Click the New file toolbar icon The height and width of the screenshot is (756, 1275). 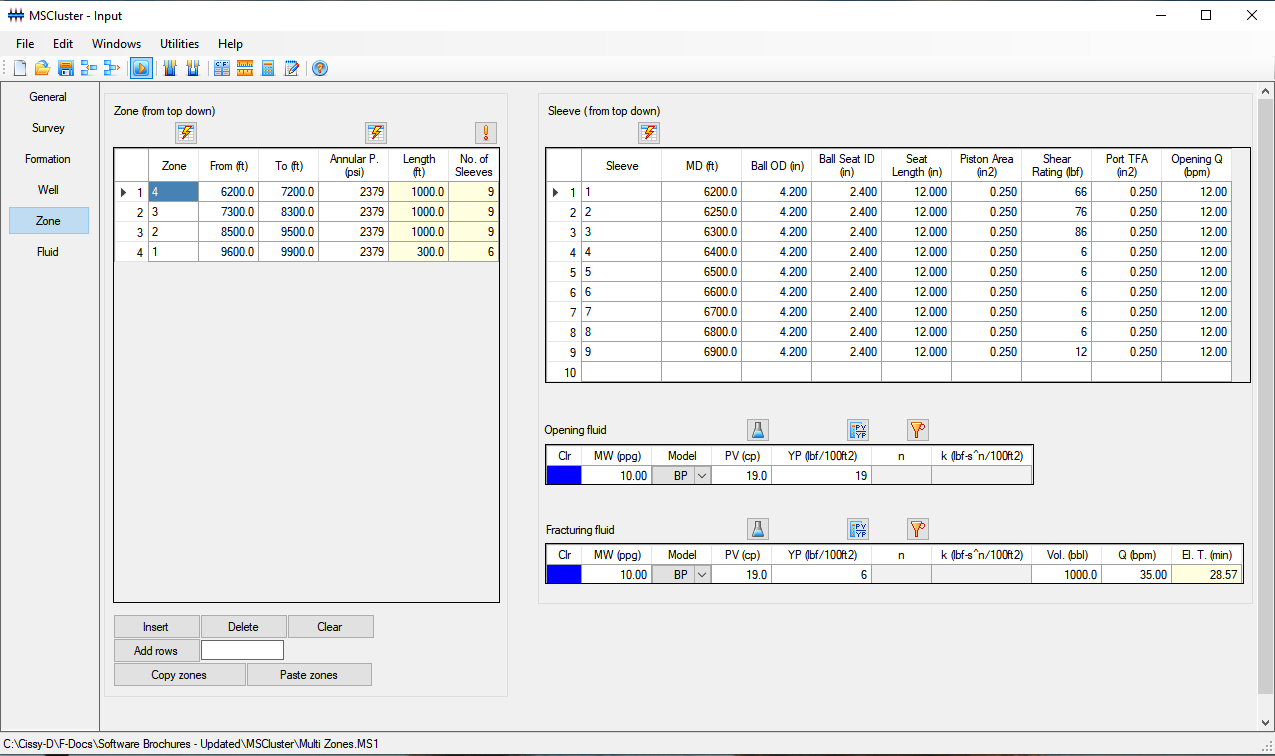[x=20, y=68]
